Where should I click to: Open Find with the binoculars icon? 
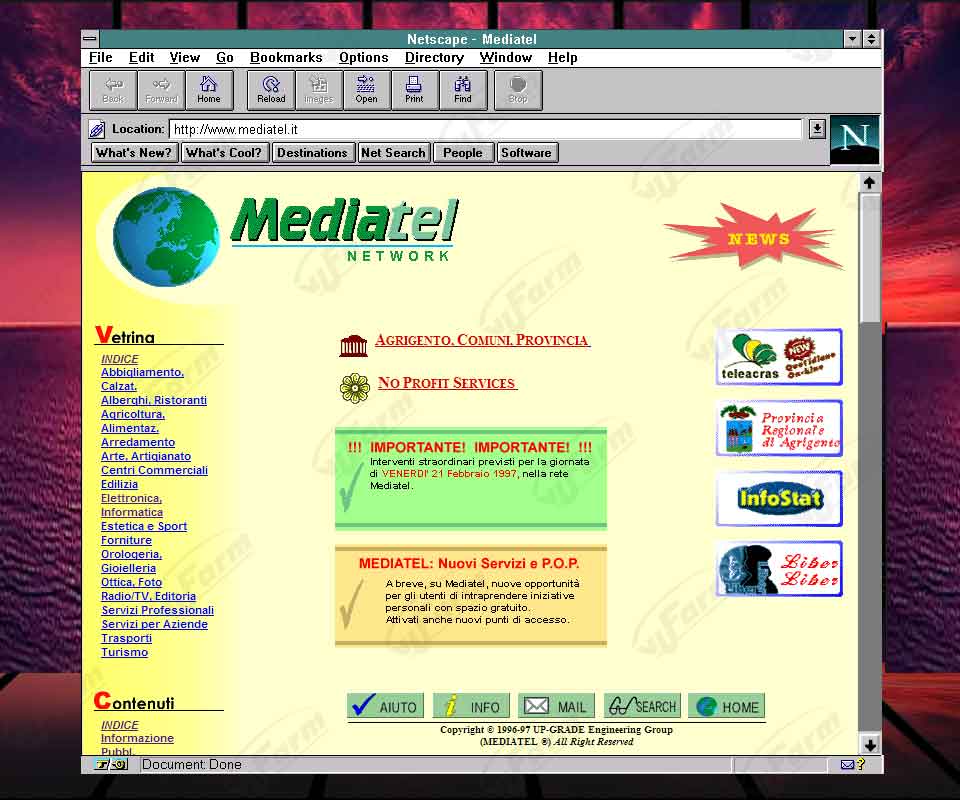462,89
